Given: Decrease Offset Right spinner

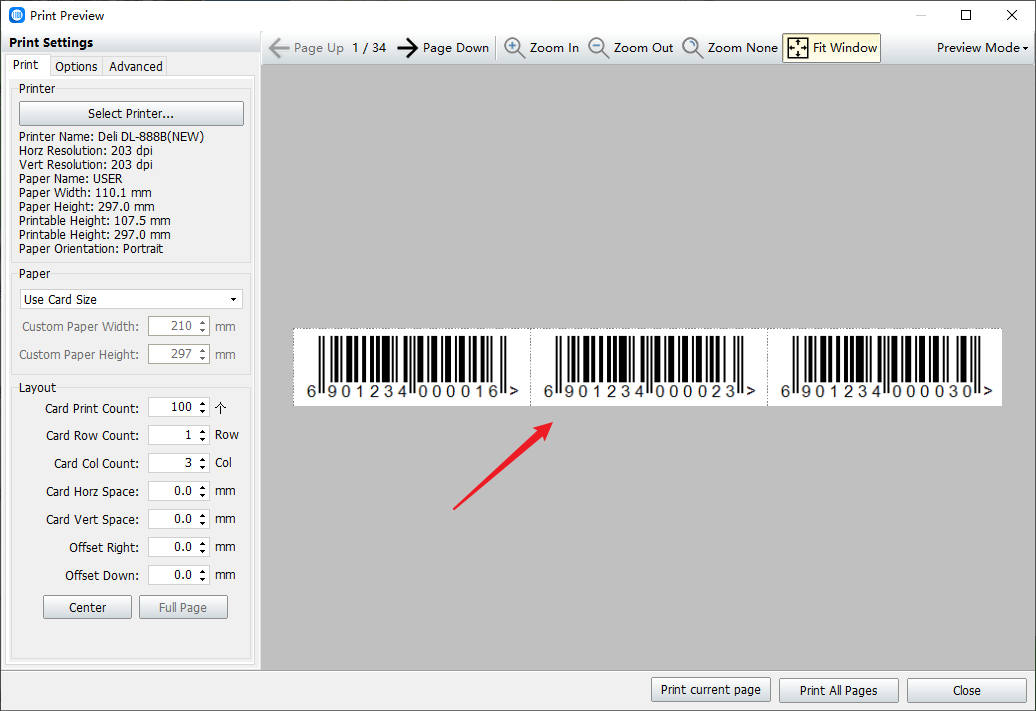Looking at the screenshot, I should coord(203,552).
